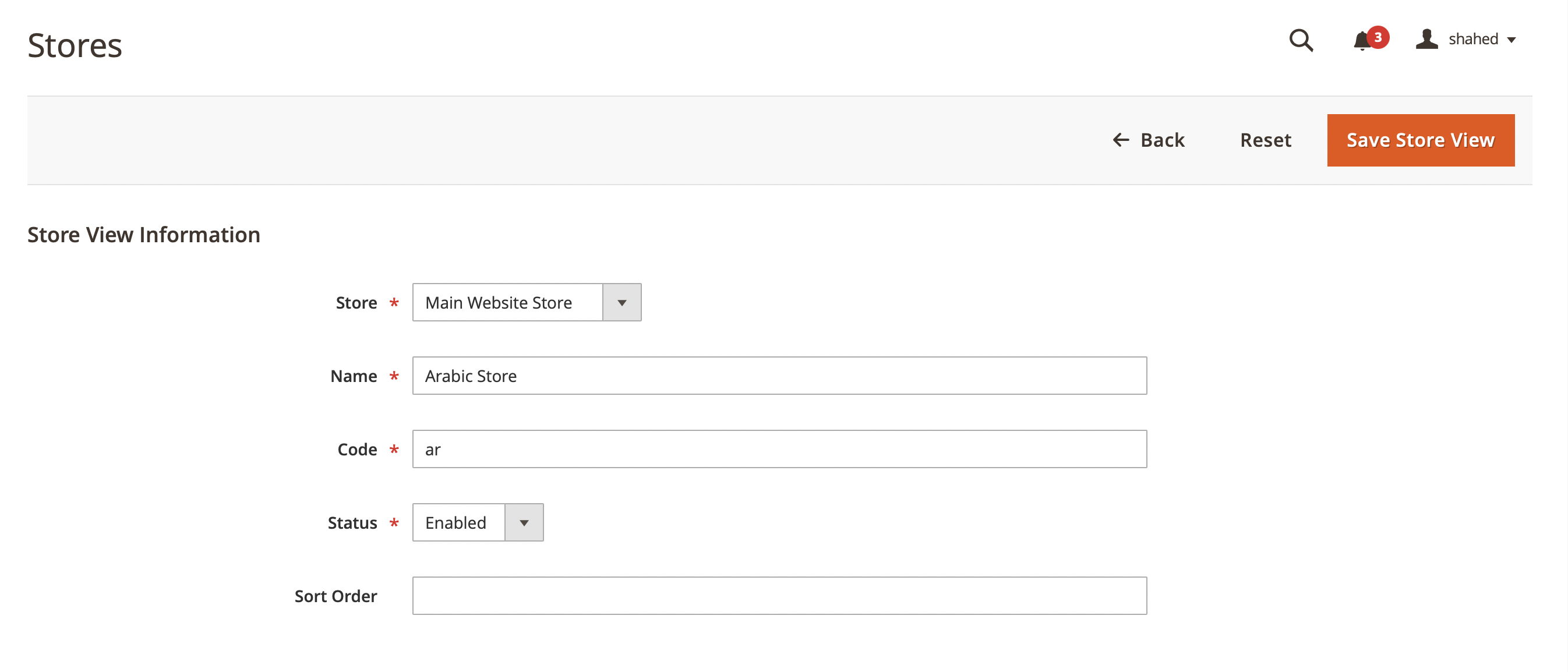Screen dimensions: 1568x672
Task: Click the Name field label
Action: [353, 376]
